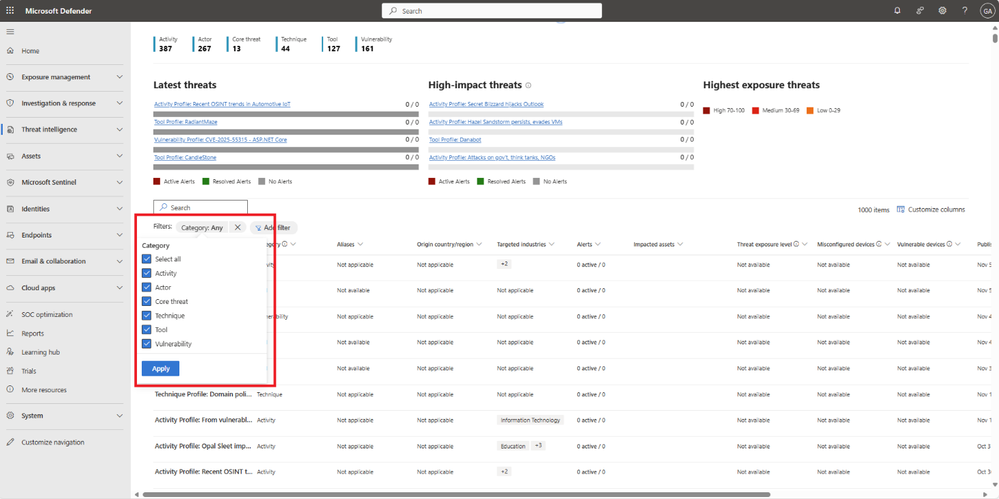The image size is (999, 499).
Task: Expand the System section chevron
Action: [120, 416]
